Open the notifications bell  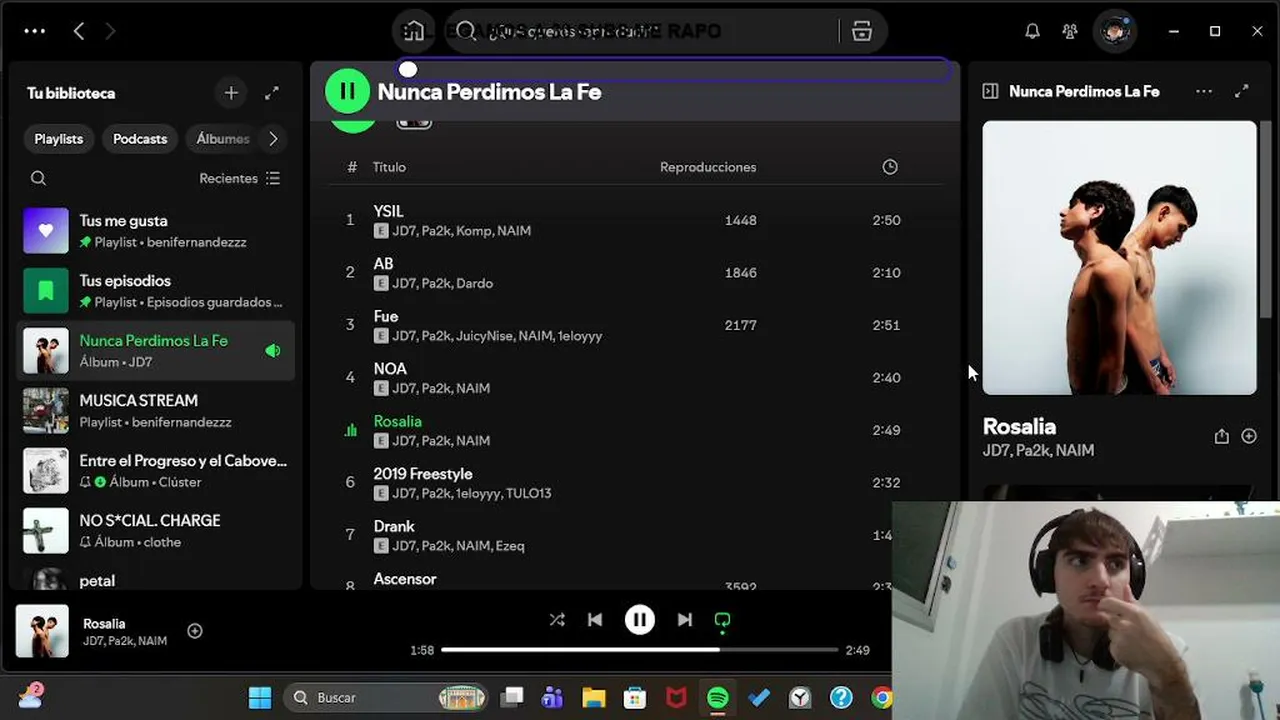[1032, 31]
